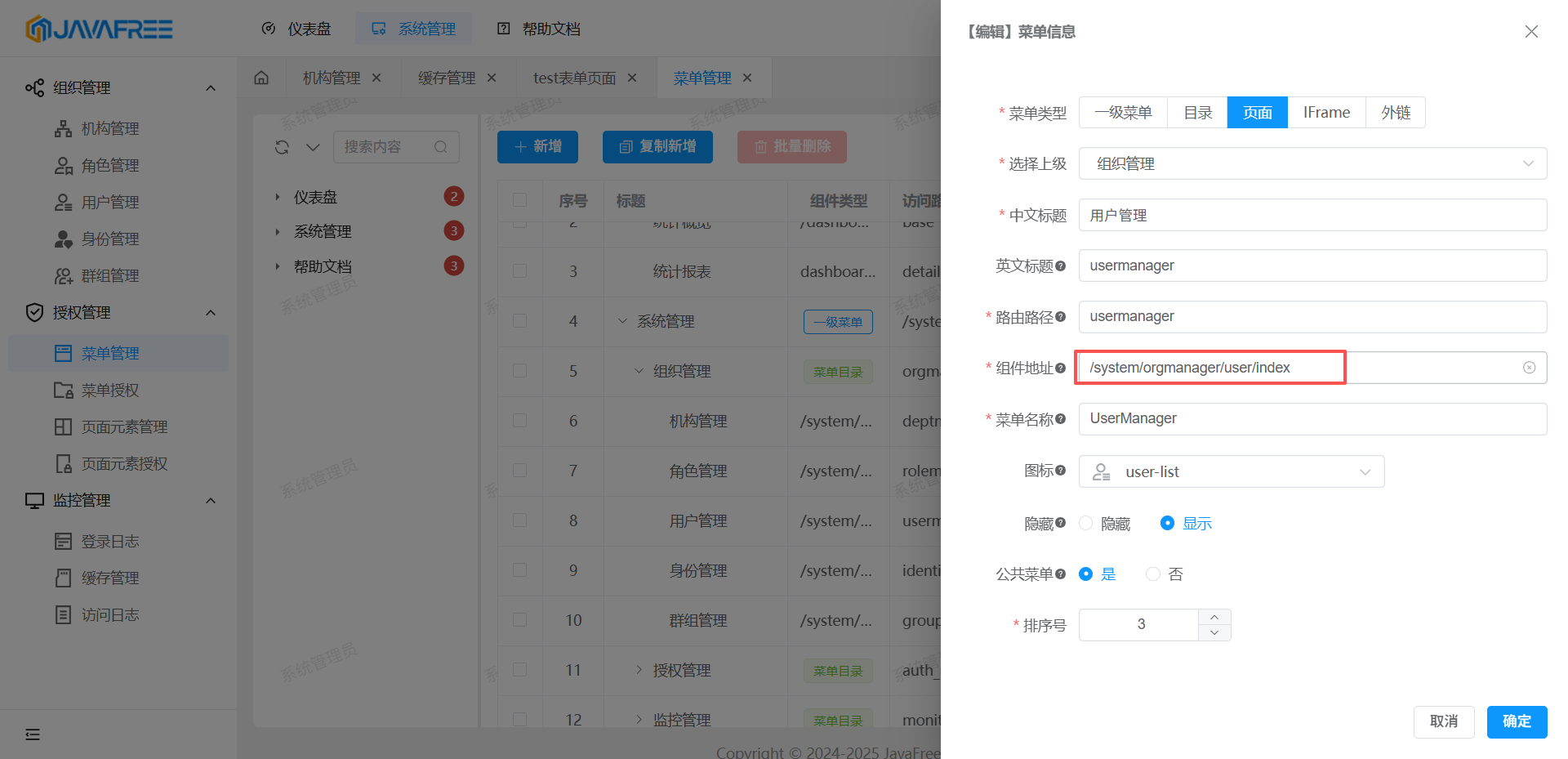Select 否 for 公共菜单

[x=1152, y=574]
